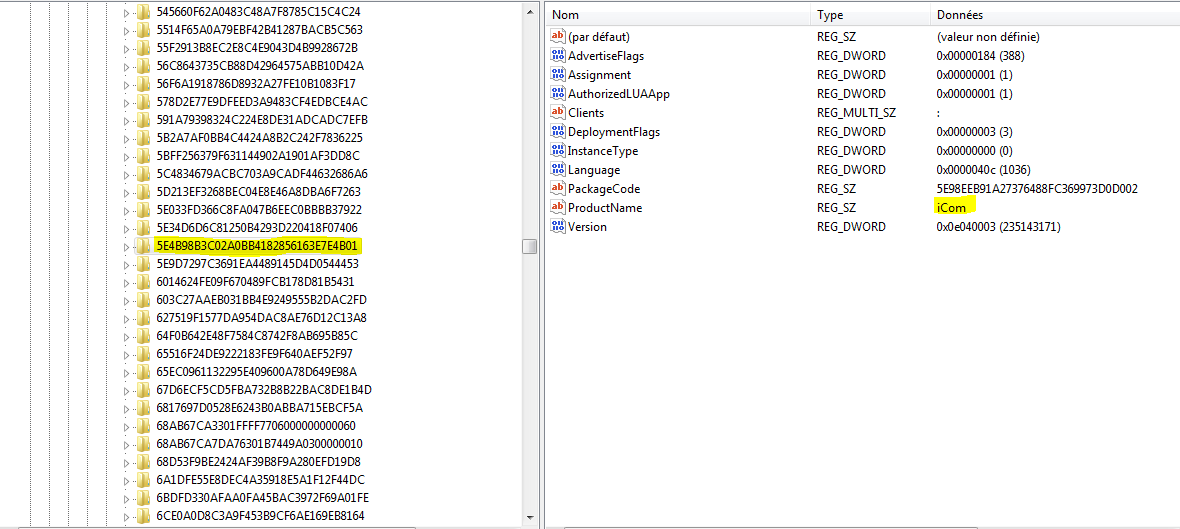Expand the 545660F62A0483C48A7F8785C15C4C24 key

pyautogui.click(x=127, y=12)
